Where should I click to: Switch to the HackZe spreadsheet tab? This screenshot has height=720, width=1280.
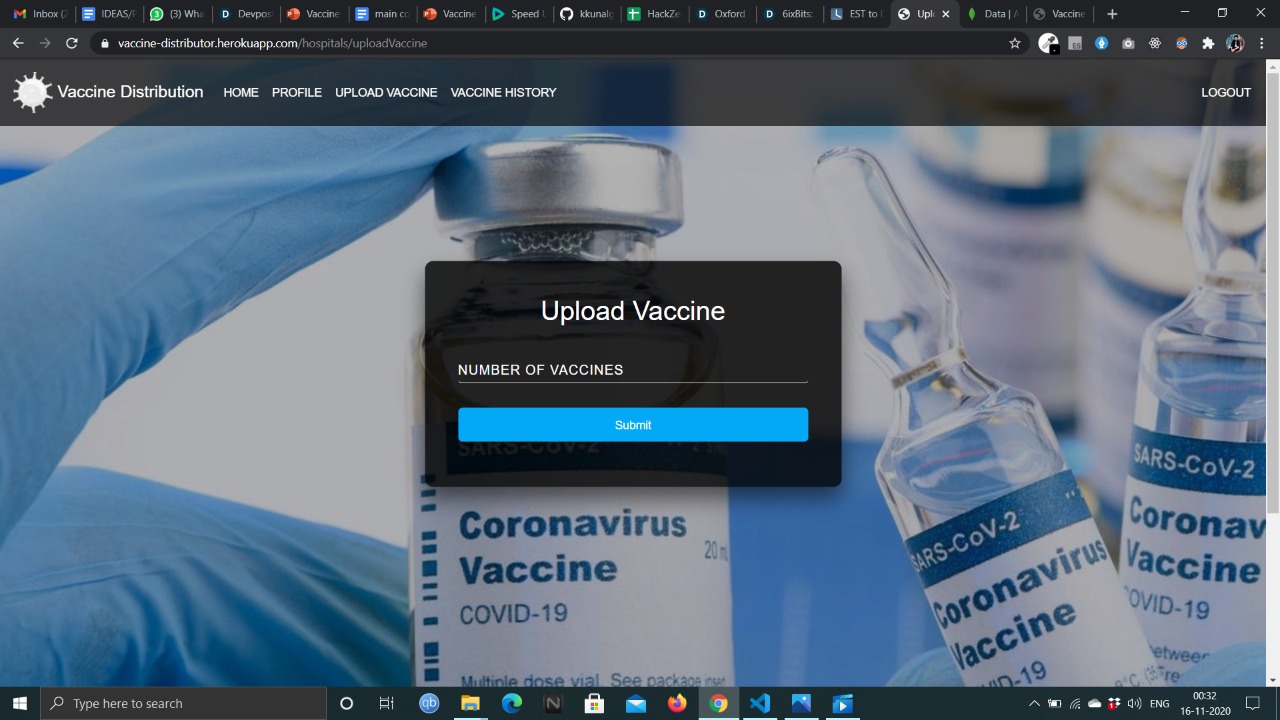click(x=655, y=14)
